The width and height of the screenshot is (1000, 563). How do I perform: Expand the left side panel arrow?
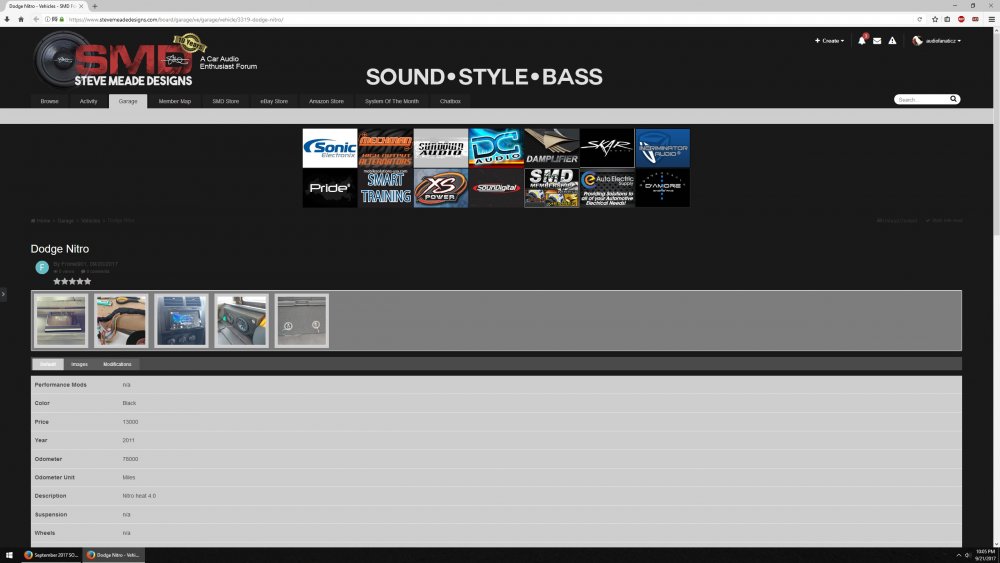pyautogui.click(x=3, y=294)
